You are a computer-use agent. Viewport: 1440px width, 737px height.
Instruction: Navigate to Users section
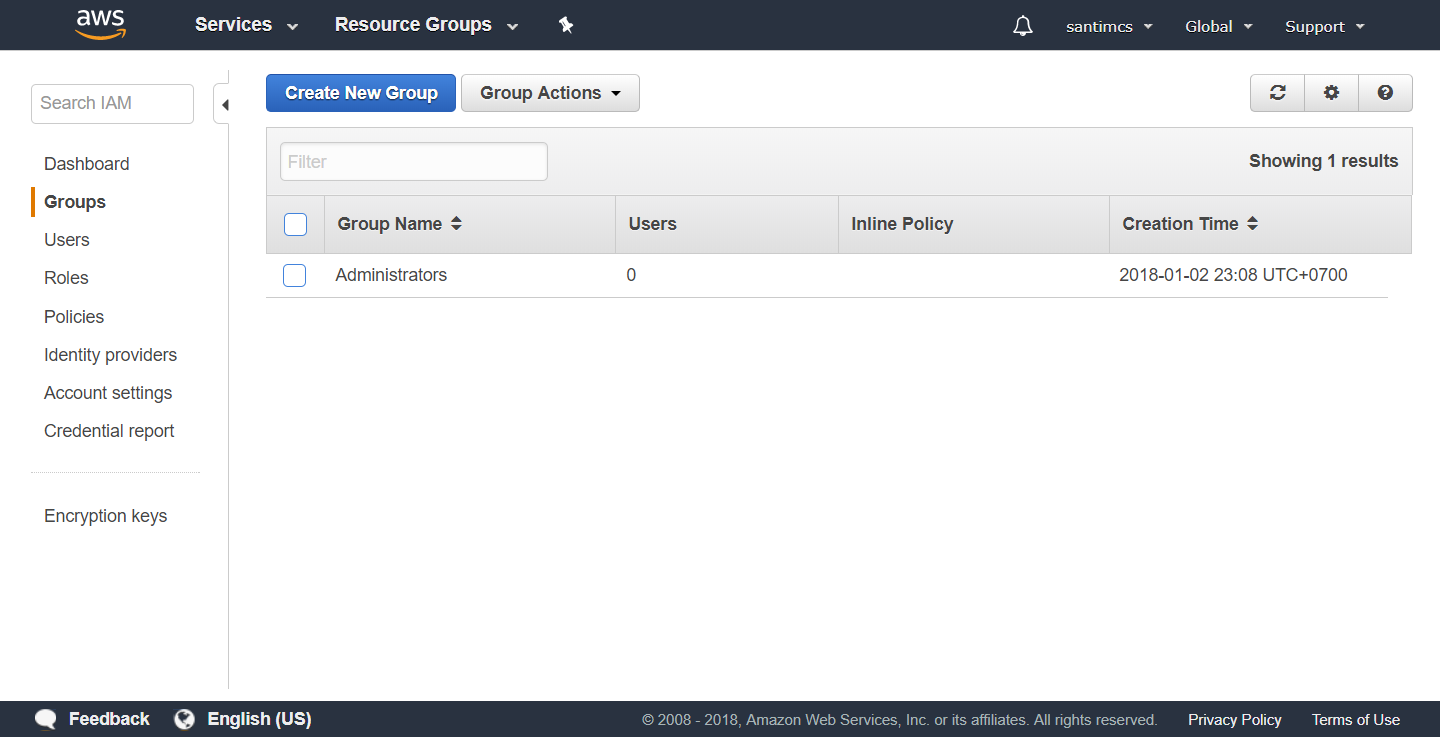tap(67, 240)
